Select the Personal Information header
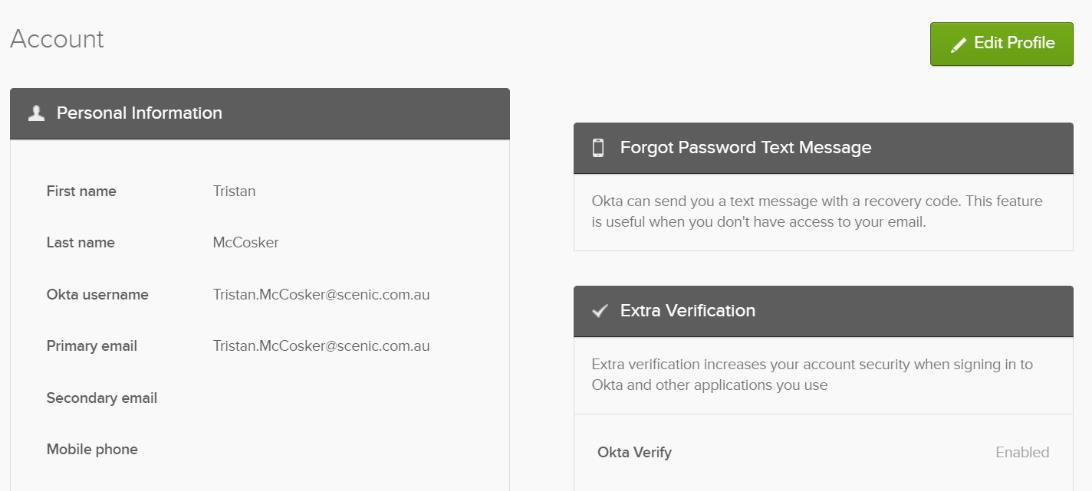 (260, 114)
